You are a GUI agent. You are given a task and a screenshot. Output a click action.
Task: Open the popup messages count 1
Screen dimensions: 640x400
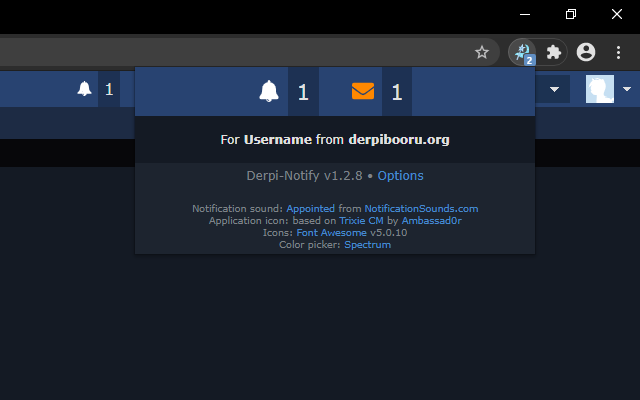[x=397, y=92]
